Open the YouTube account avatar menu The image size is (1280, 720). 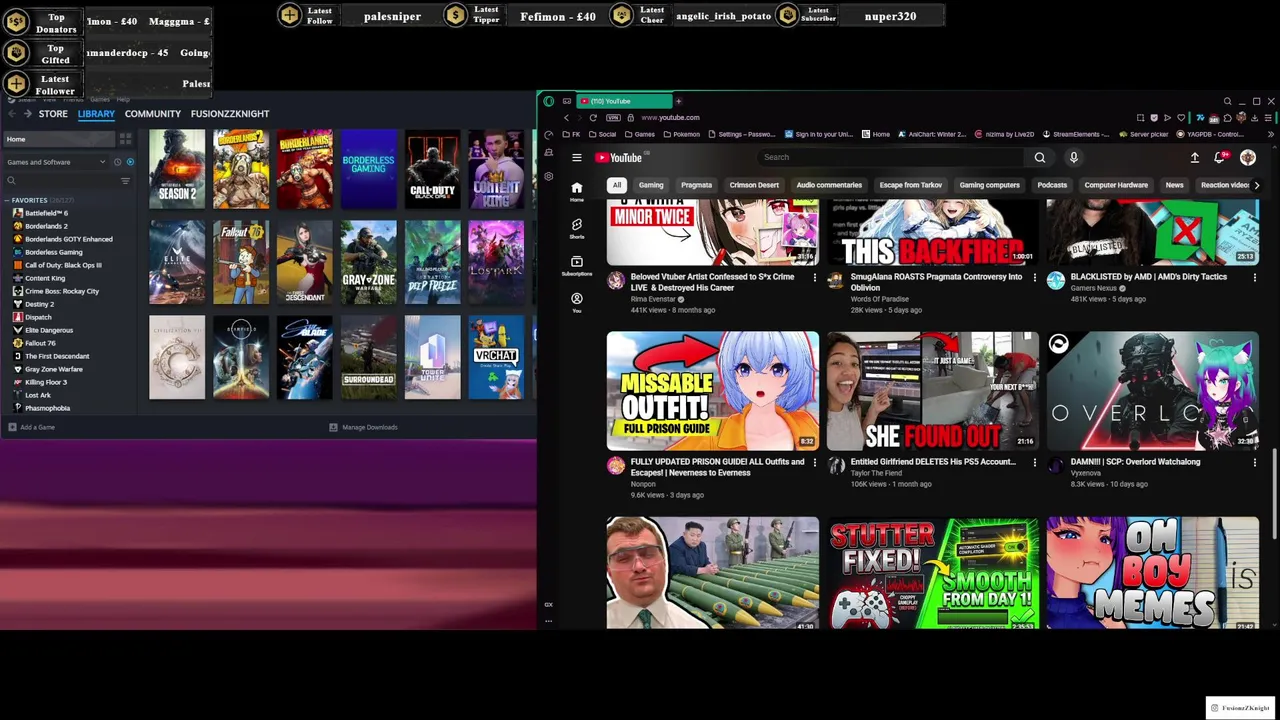pos(1248,157)
